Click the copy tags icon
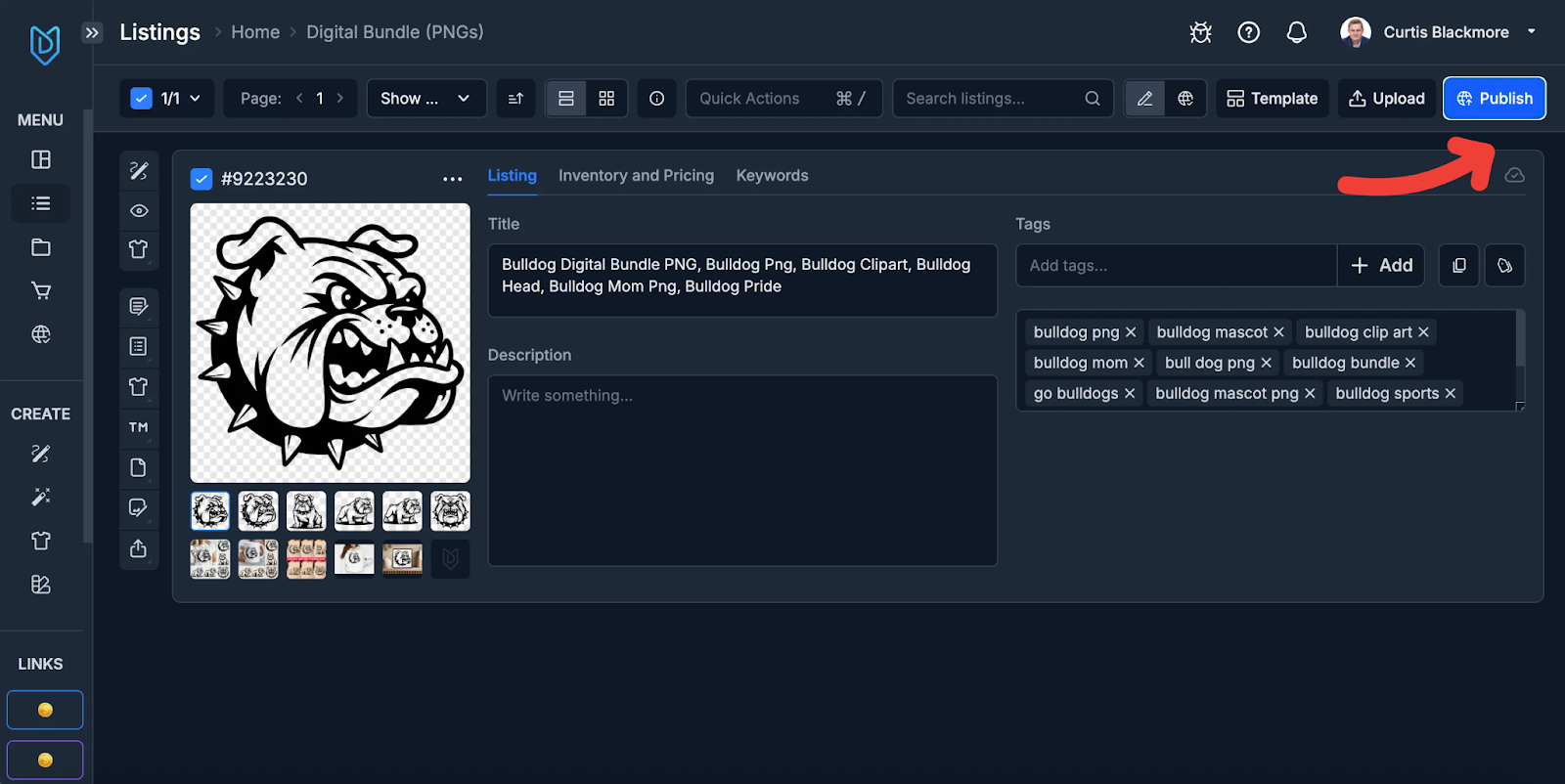Screen dimensions: 1565x784 pyautogui.click(x=1459, y=265)
